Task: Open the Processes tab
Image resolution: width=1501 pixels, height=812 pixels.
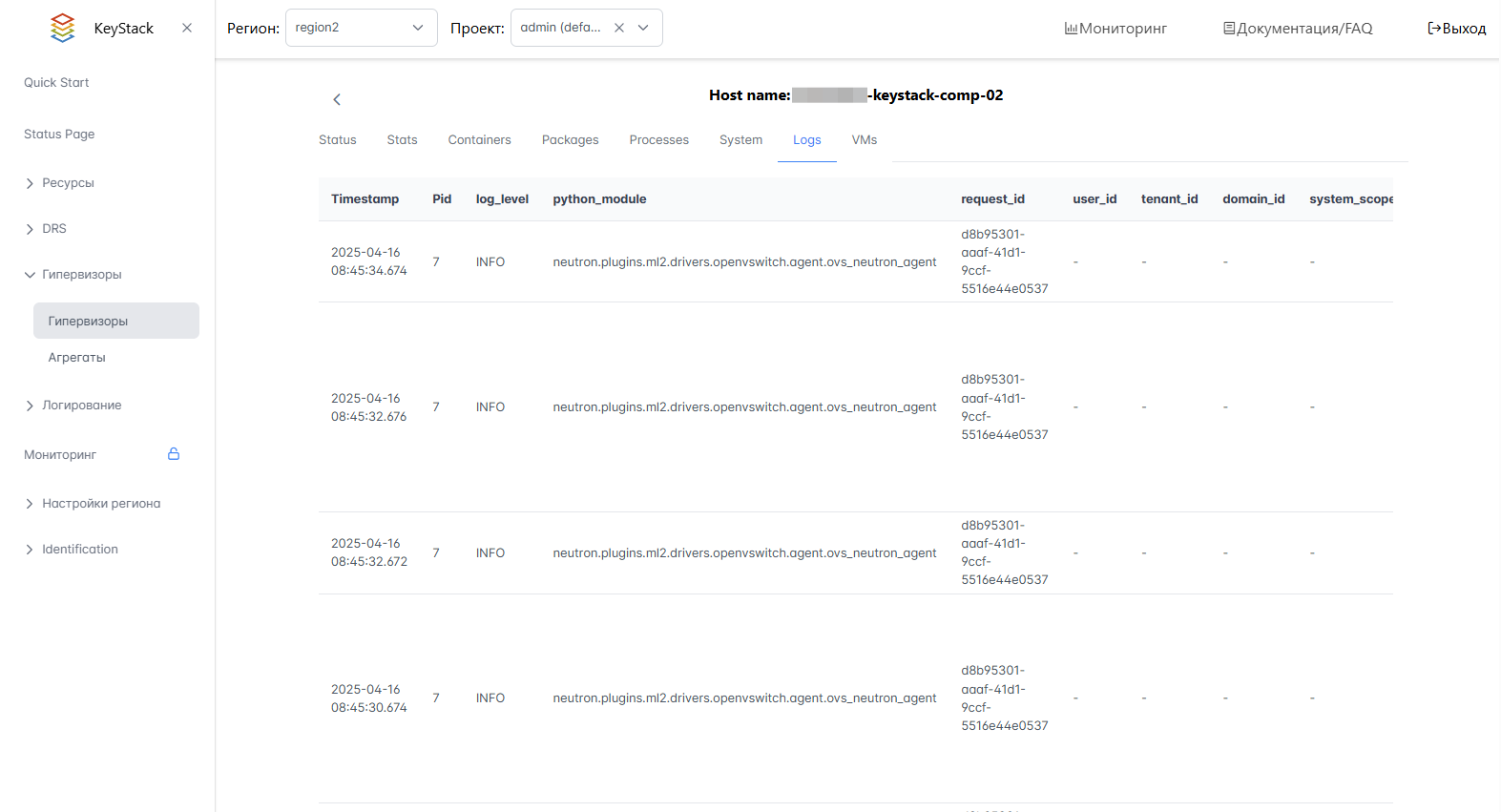Action: pyautogui.click(x=658, y=140)
